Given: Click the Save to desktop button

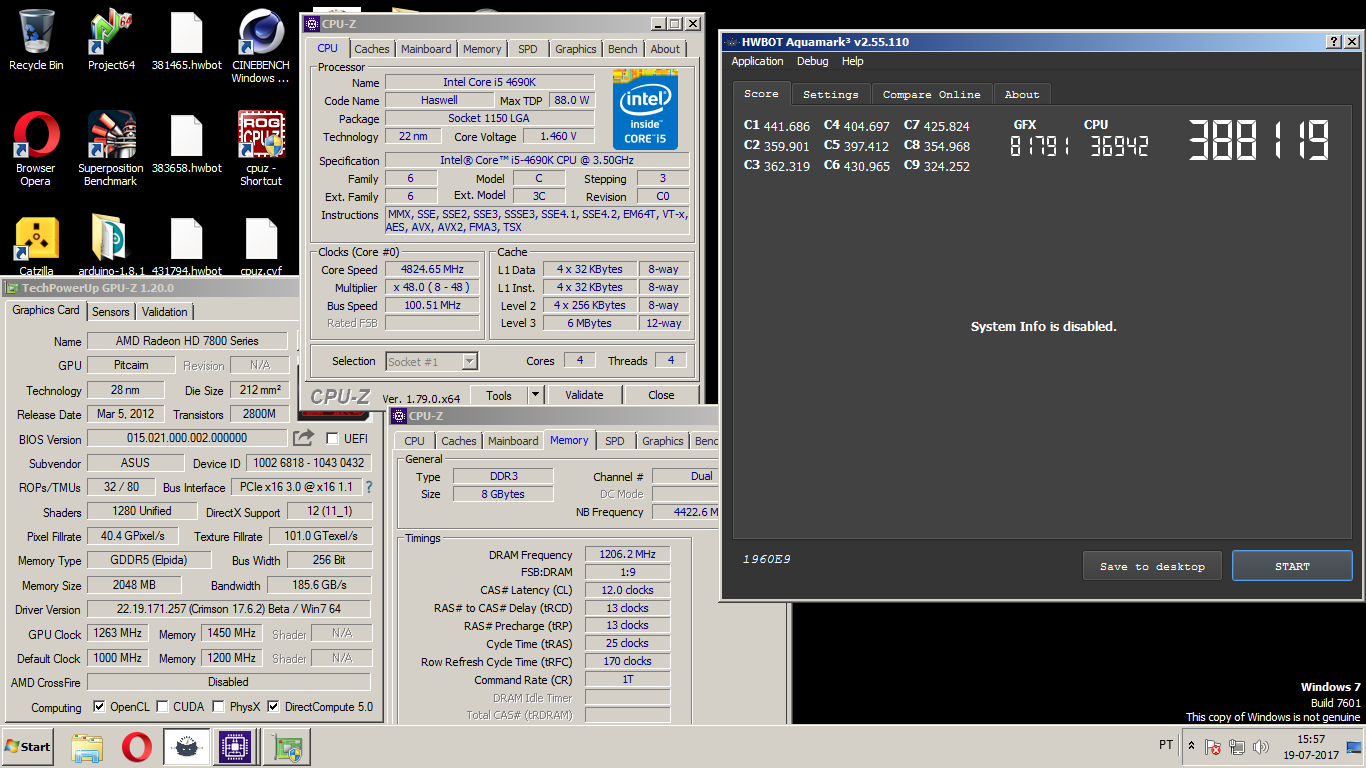Looking at the screenshot, I should pyautogui.click(x=1152, y=566).
